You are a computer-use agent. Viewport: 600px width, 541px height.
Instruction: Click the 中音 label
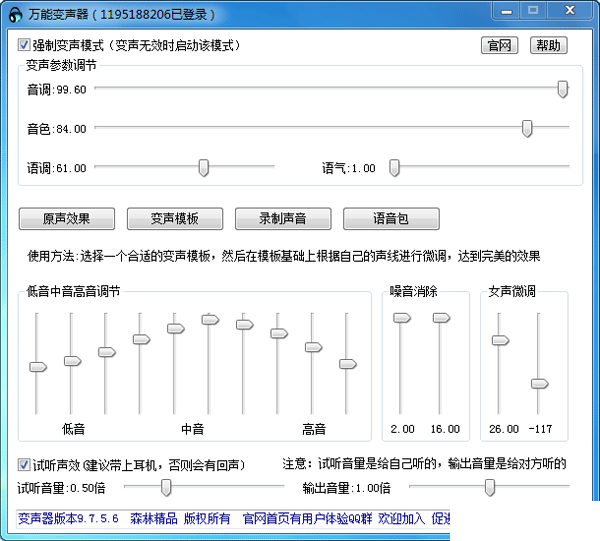pos(192,429)
